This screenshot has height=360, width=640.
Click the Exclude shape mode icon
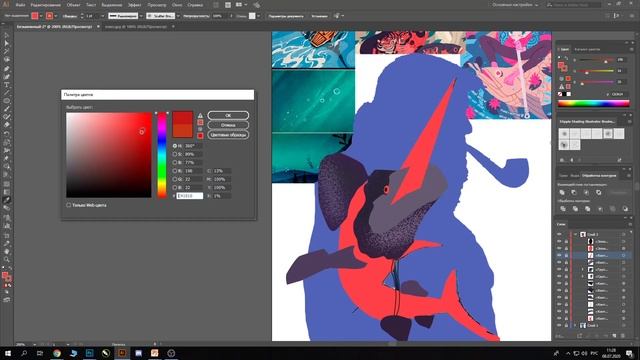598,192
